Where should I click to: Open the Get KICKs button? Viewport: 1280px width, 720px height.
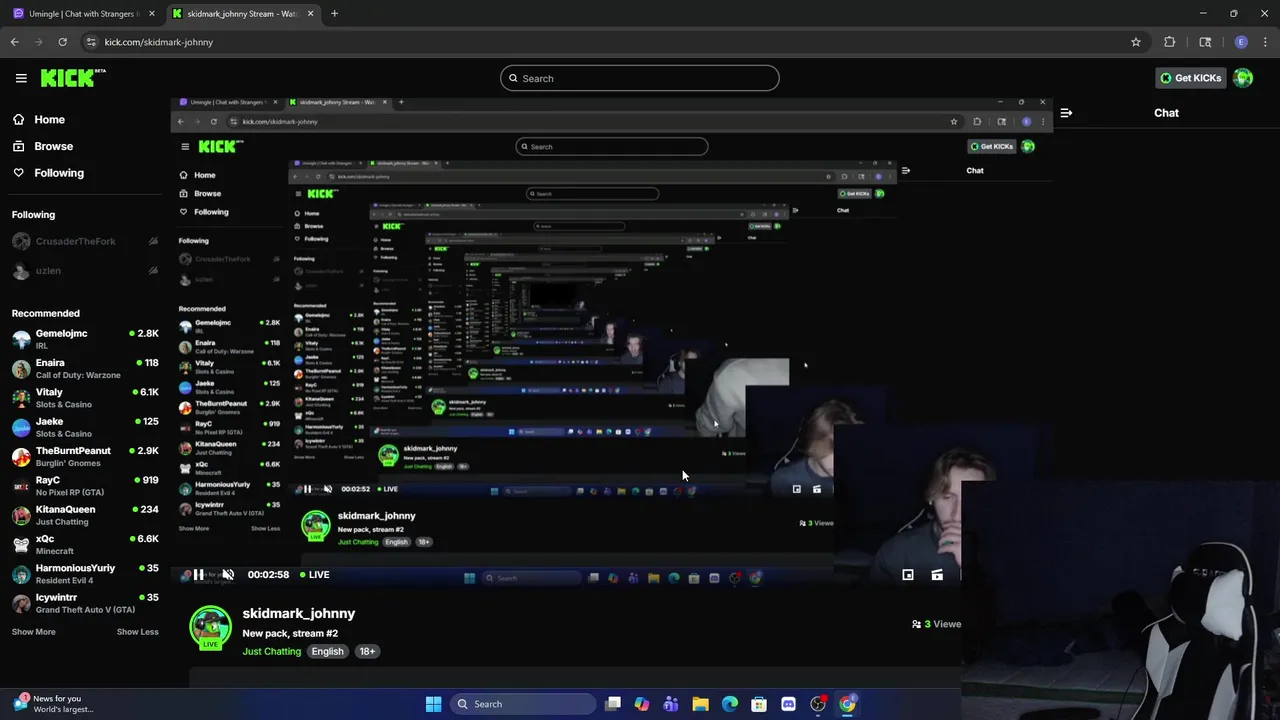tap(1190, 78)
